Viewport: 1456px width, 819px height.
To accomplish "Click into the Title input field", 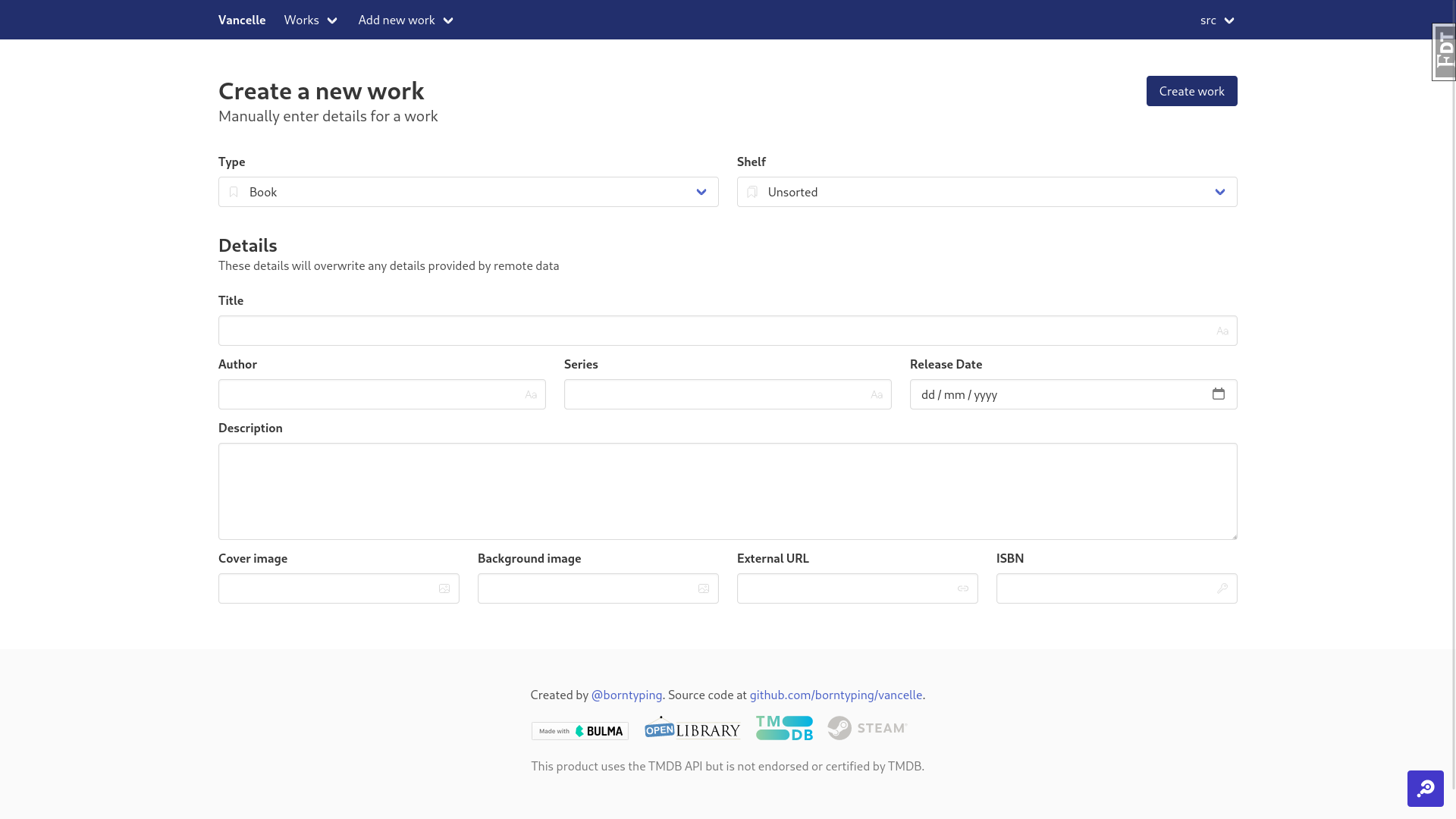I will tap(713, 331).
